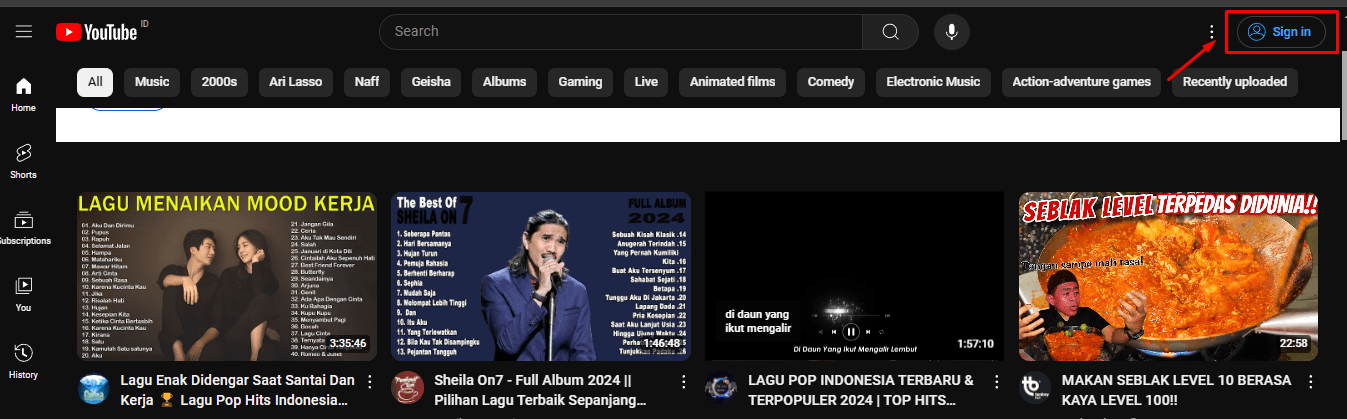Open The Best Of Sheila On 7 thumbnail

[x=541, y=276]
